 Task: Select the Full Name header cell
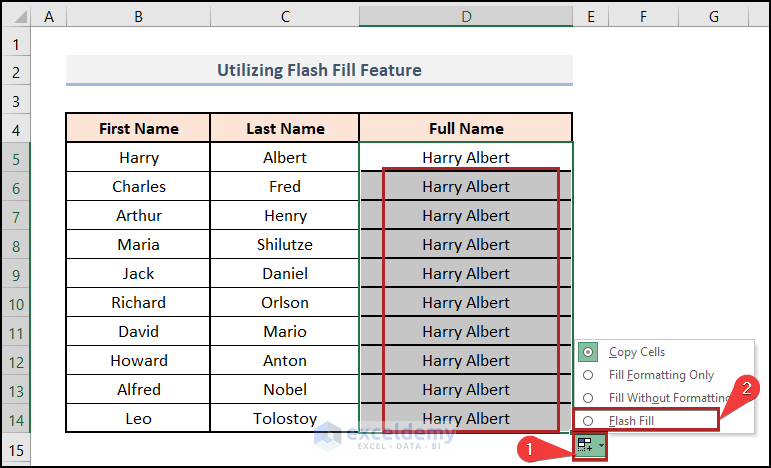click(x=465, y=128)
